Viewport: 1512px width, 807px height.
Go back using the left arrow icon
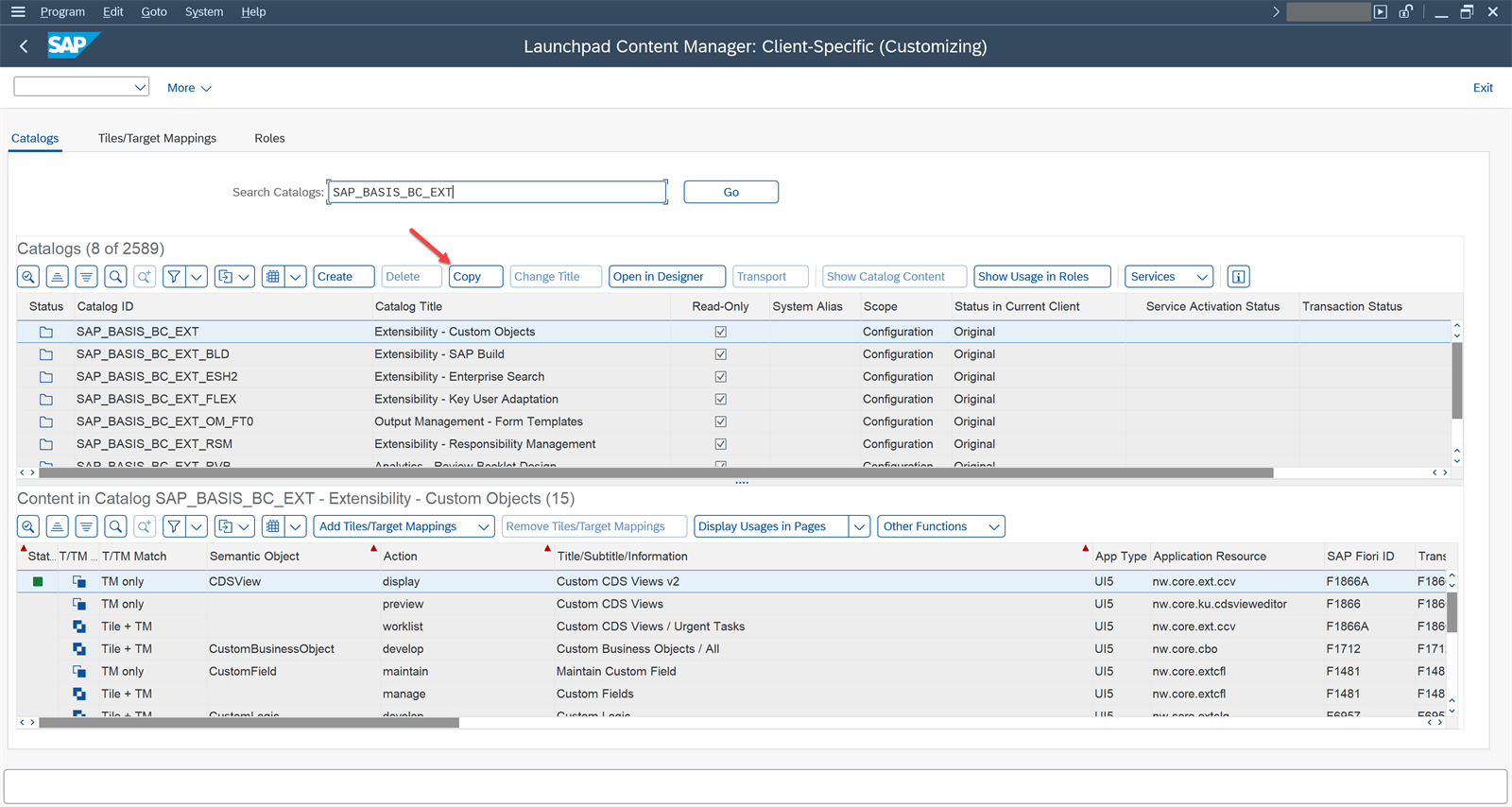(24, 46)
